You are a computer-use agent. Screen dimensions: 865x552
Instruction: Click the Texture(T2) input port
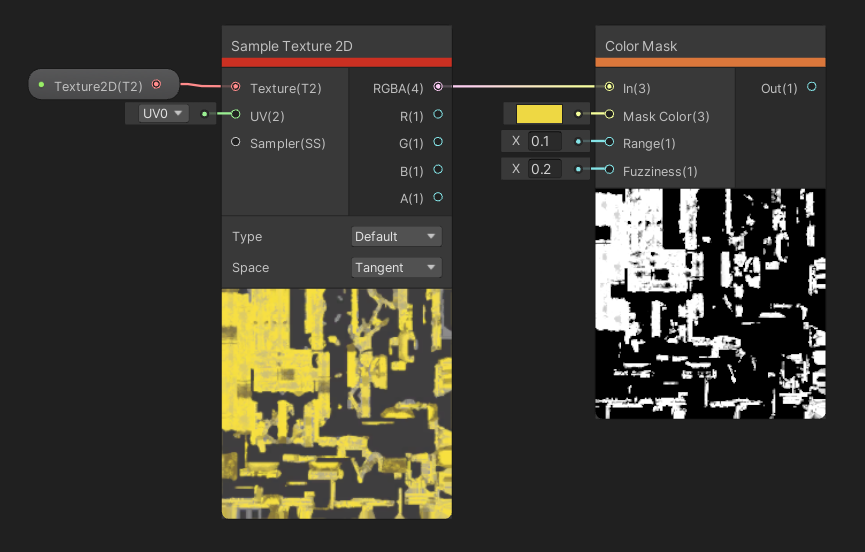pyautogui.click(x=236, y=88)
